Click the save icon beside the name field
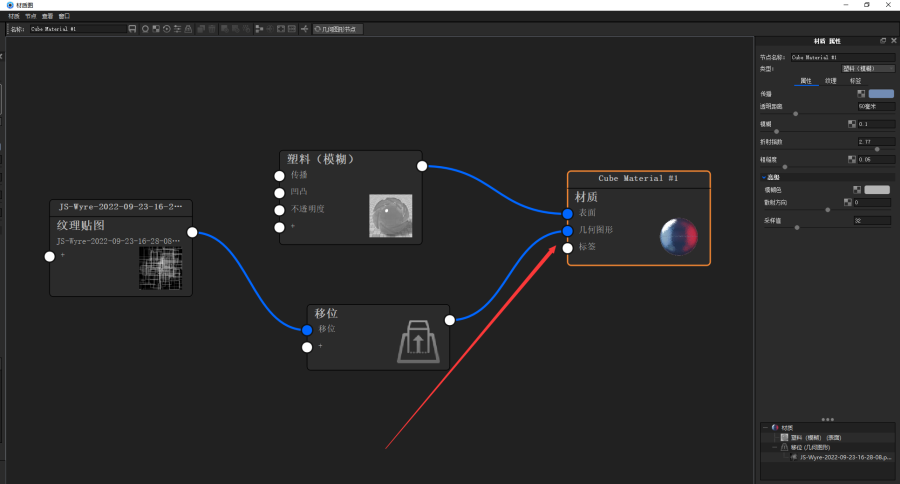Viewport: 900px width, 484px height. click(133, 29)
